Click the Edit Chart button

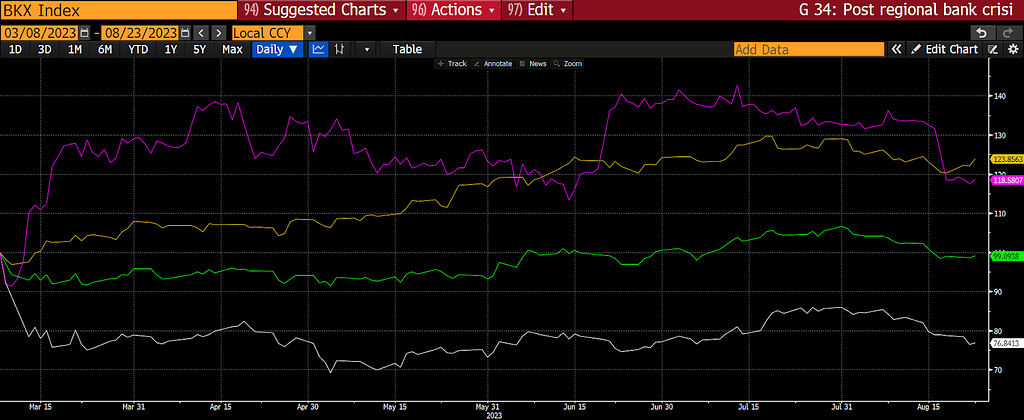pyautogui.click(x=945, y=50)
